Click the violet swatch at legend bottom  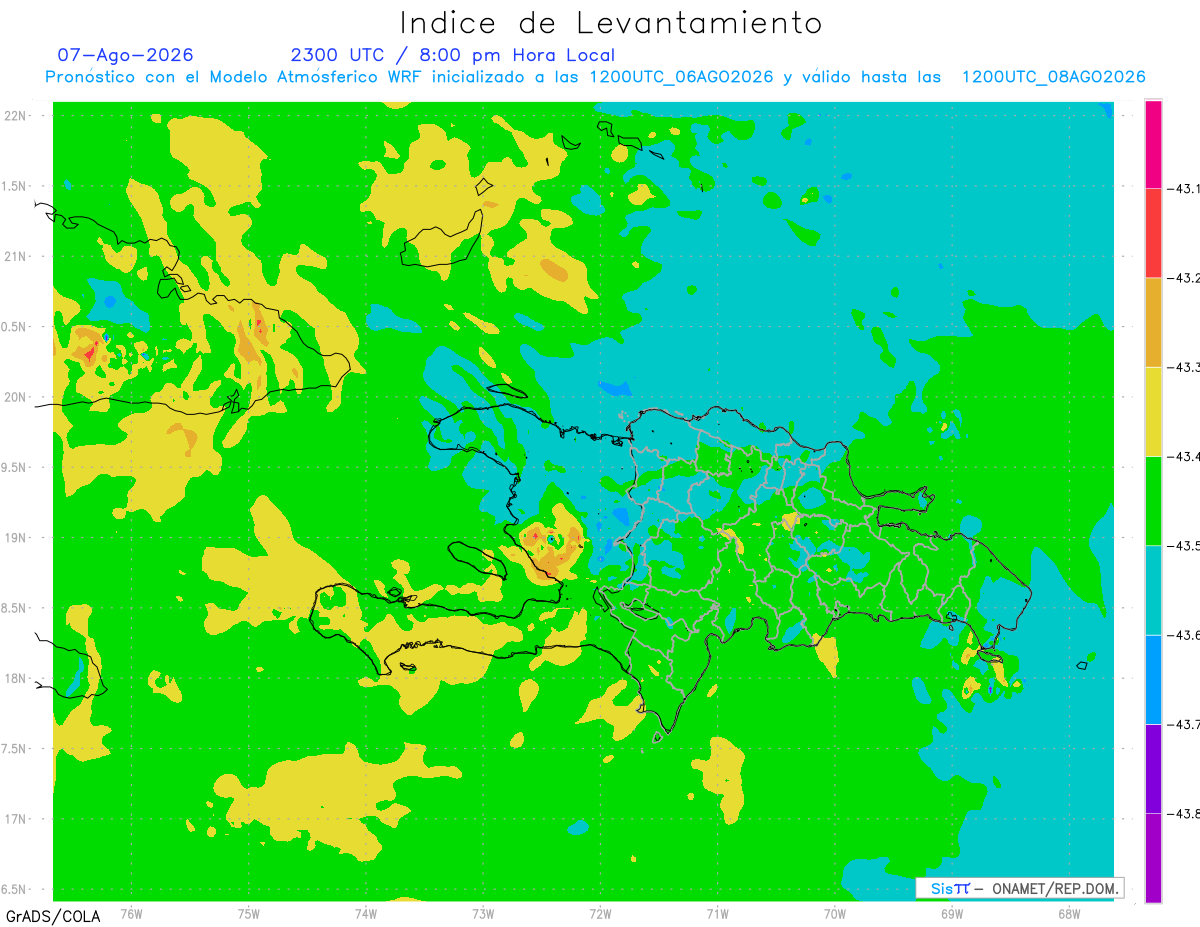pyautogui.click(x=1153, y=857)
